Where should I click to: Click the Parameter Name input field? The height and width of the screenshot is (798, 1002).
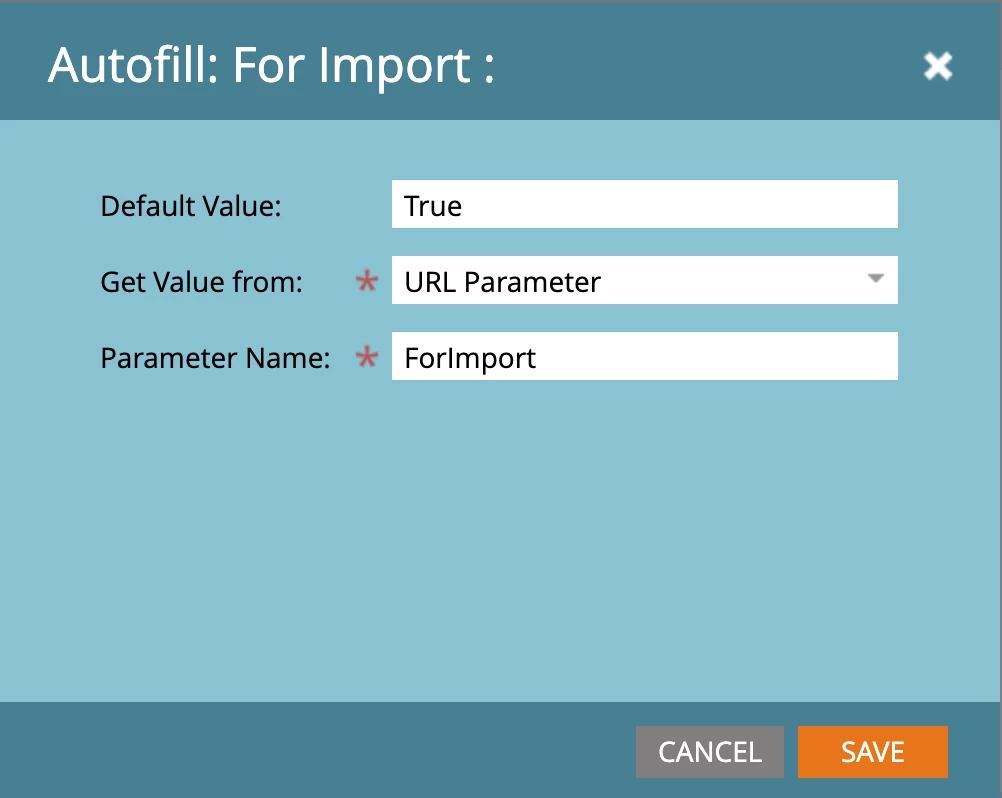(644, 357)
